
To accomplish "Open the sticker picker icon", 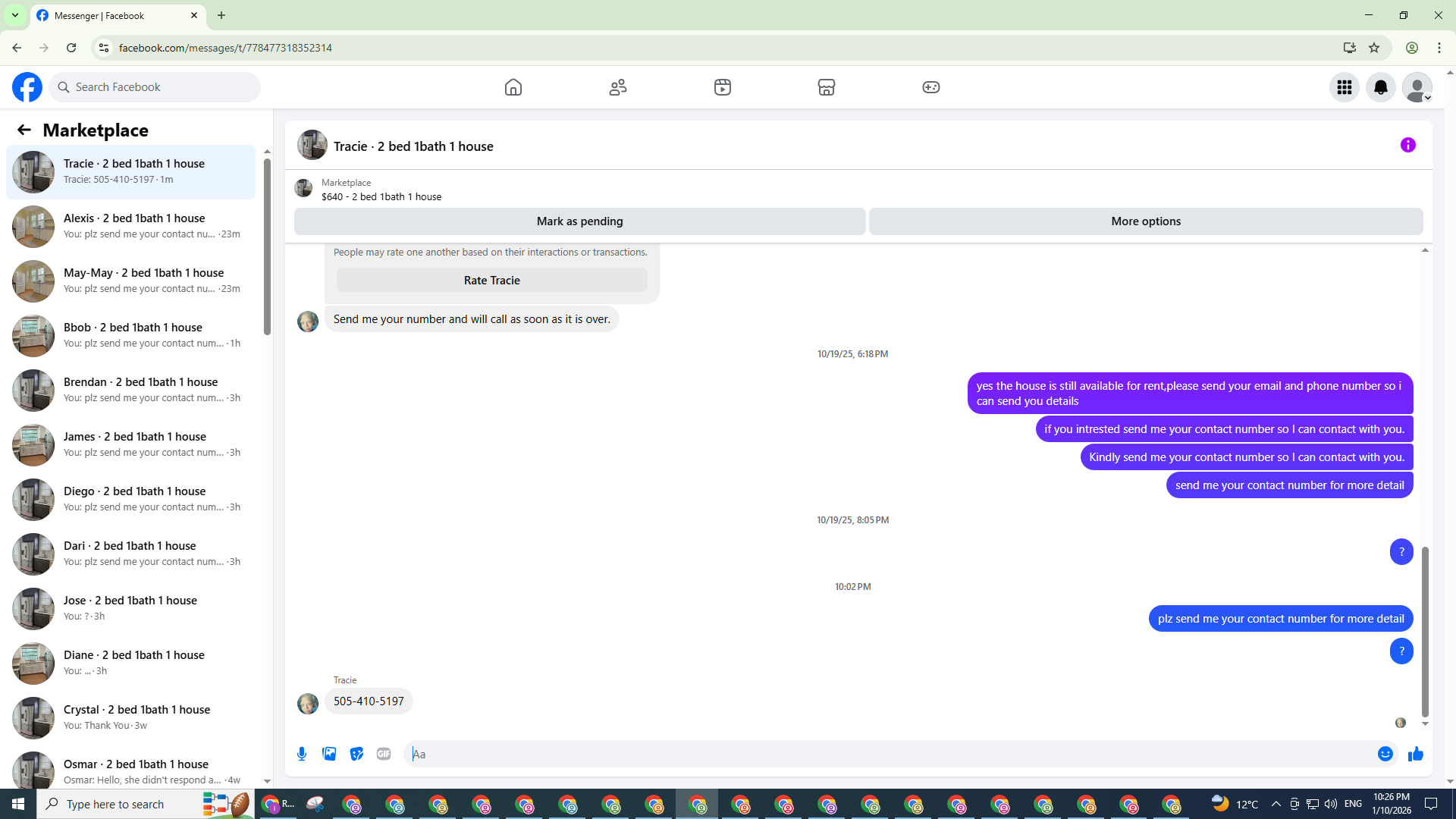I will tap(356, 754).
